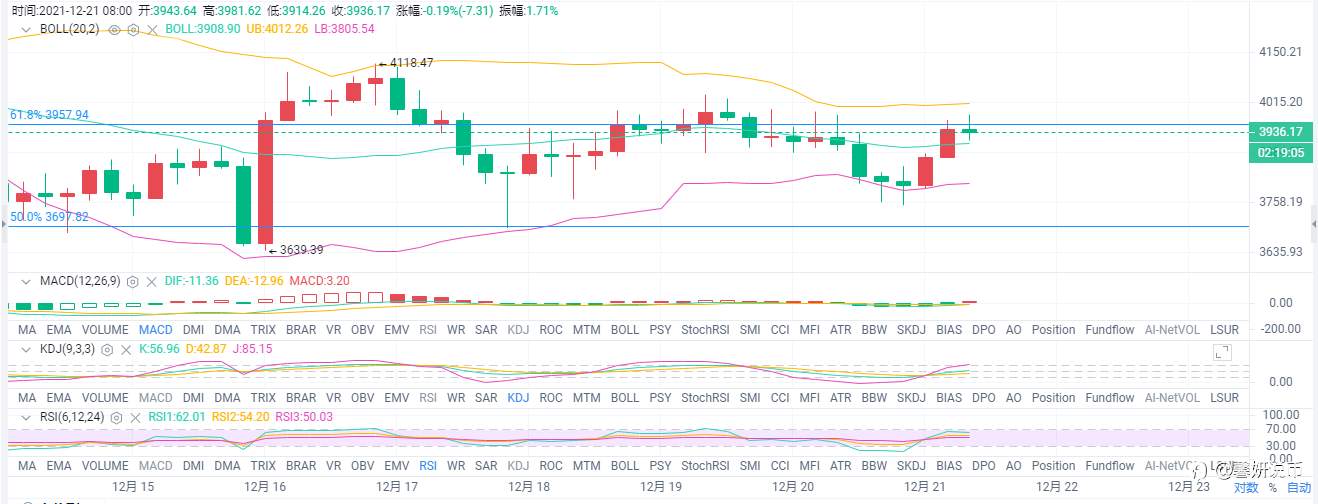Click the 4150.21 price axis label
This screenshot has width=1318, height=504.
coord(1280,51)
